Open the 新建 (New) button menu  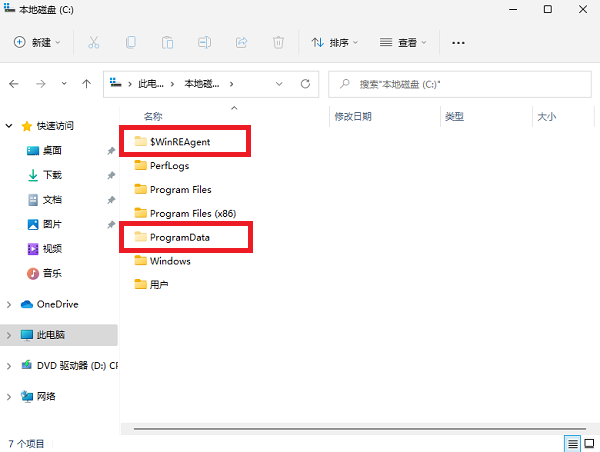[37, 42]
